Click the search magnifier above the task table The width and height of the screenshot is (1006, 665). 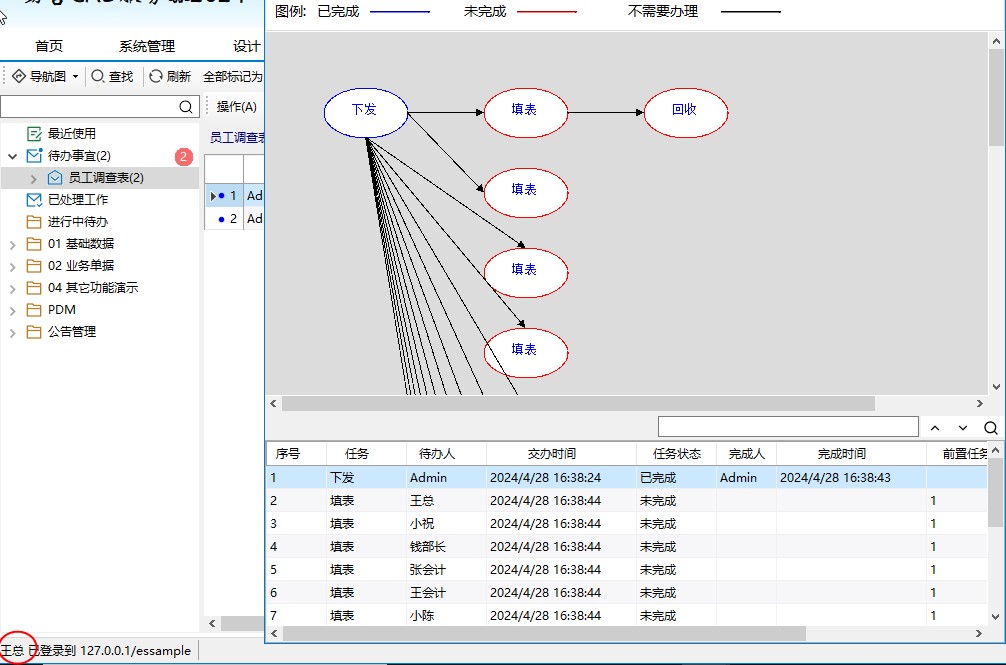pyautogui.click(x=990, y=427)
